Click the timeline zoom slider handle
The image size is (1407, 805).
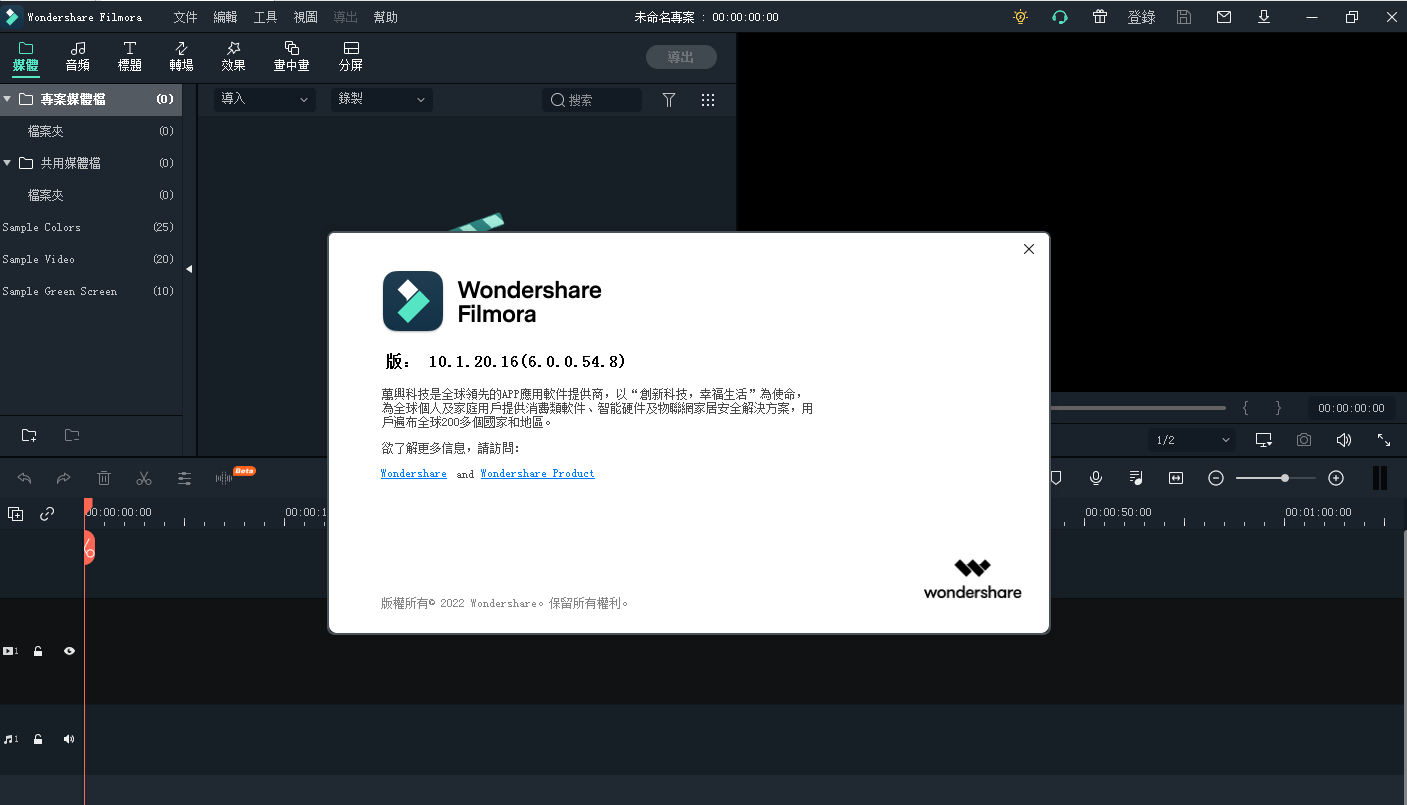[x=1285, y=478]
